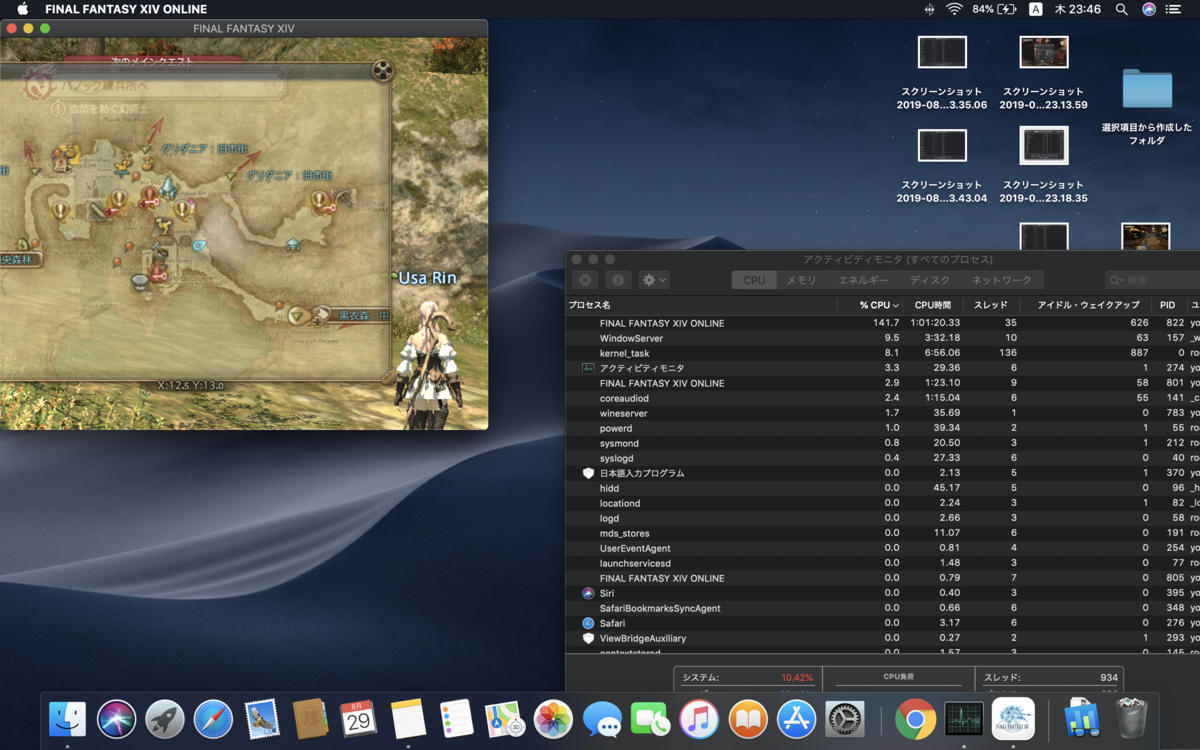1200x750 pixels.
Task: Open Contacts book icon in Dock
Action: pyautogui.click(x=311, y=719)
